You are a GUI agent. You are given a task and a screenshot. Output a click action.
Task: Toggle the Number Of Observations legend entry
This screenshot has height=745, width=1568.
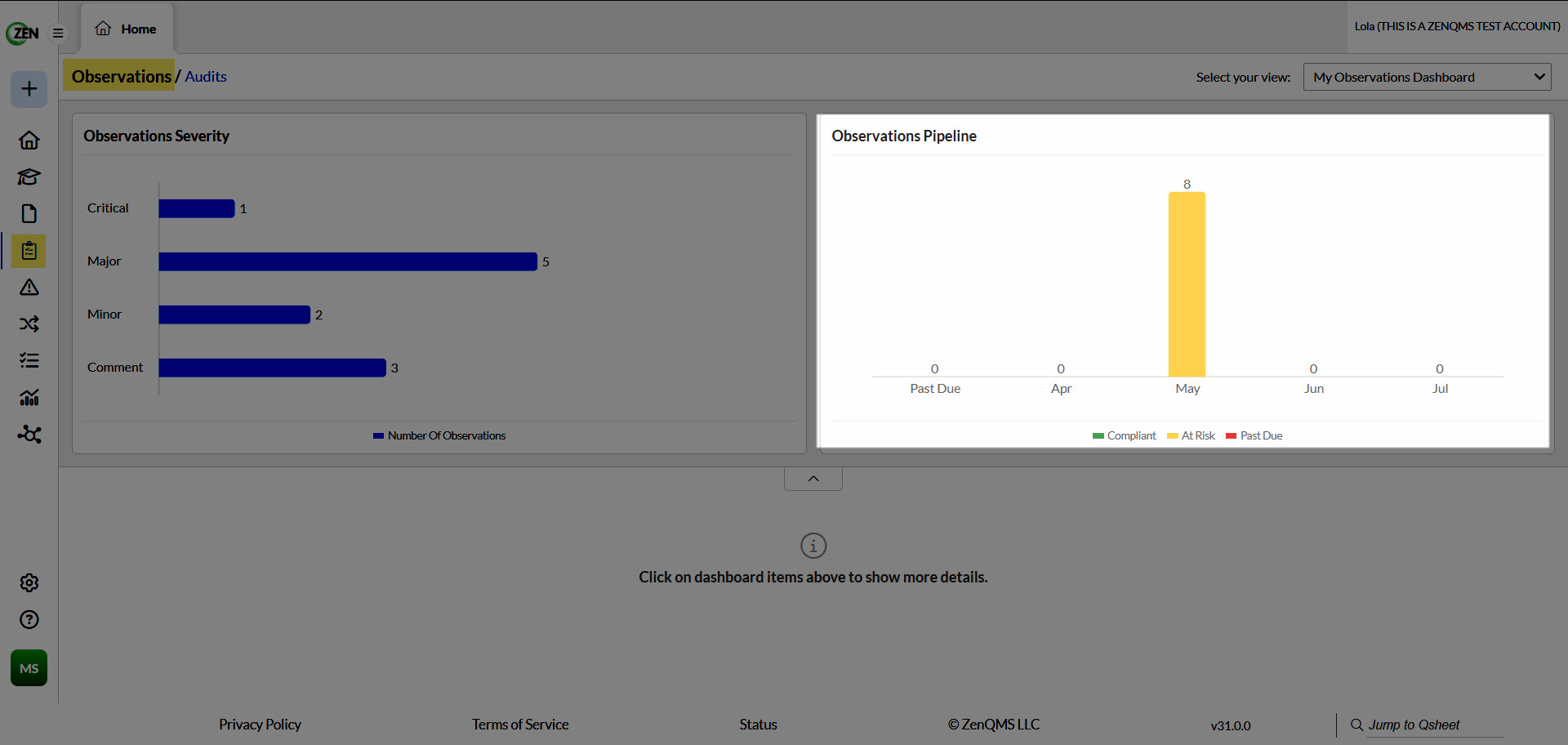click(439, 435)
